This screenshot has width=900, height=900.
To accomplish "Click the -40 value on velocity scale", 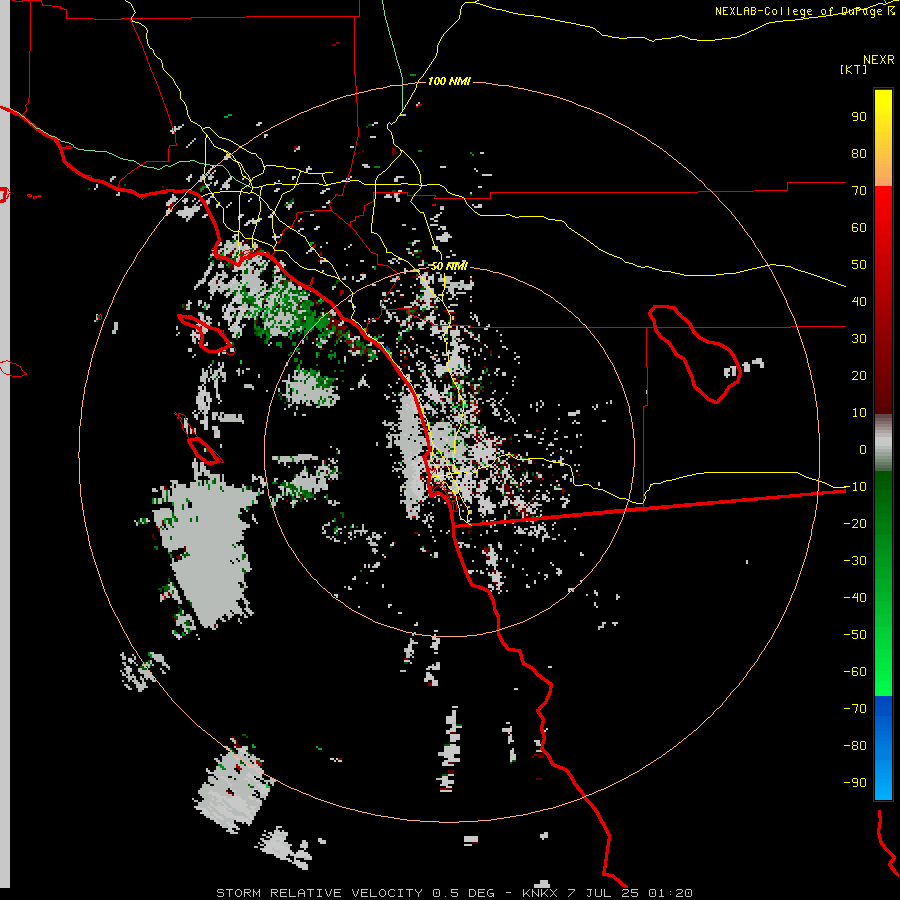I will tap(855, 598).
